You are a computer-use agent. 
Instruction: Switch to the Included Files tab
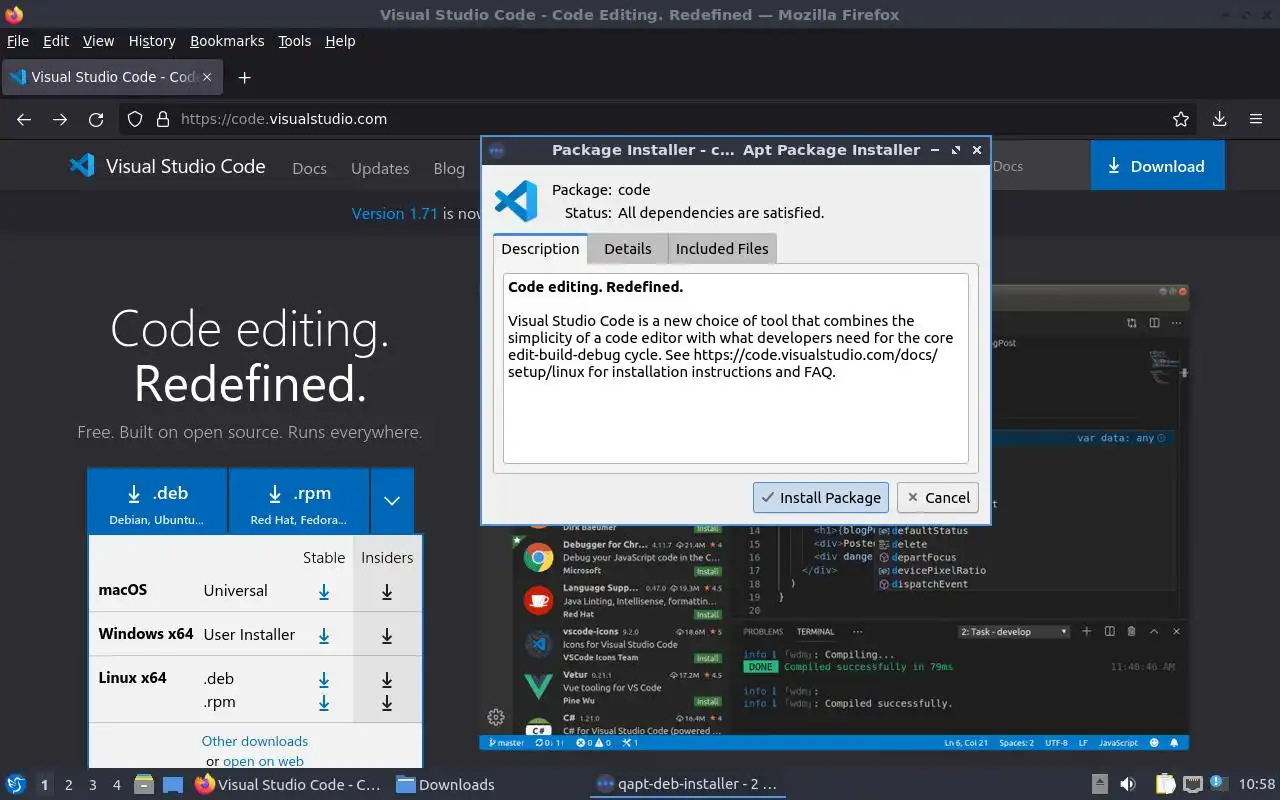(722, 248)
